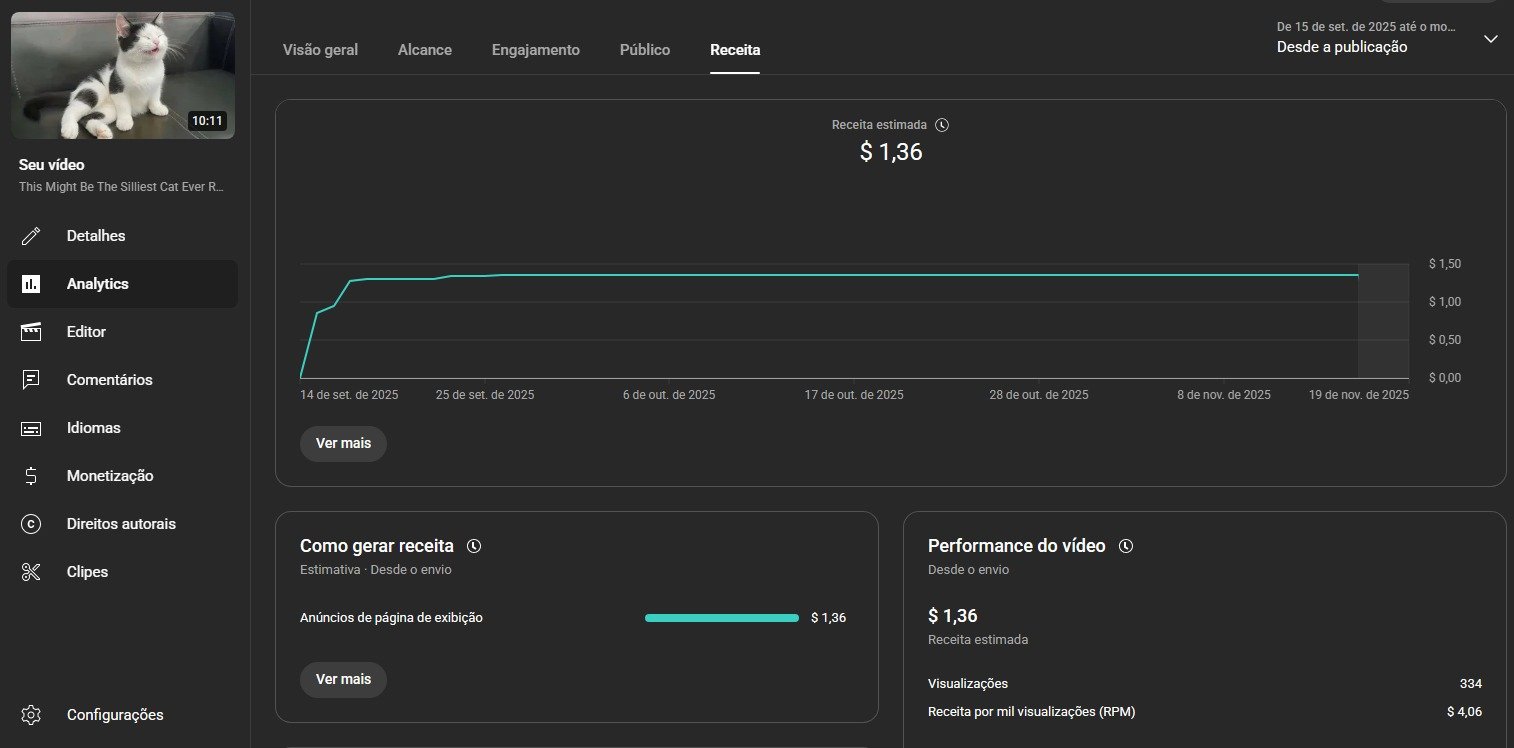1514x748 pixels.
Task: Open the Analytics bar chart icon
Action: tap(31, 284)
